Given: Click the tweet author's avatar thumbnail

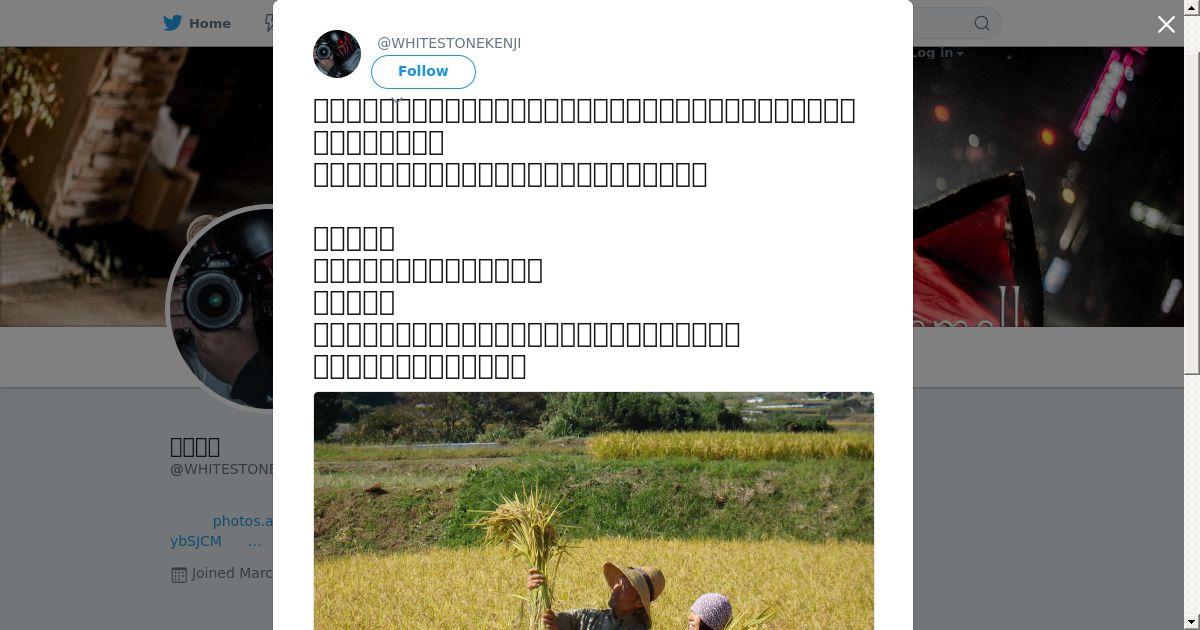Looking at the screenshot, I should coord(337,54).
